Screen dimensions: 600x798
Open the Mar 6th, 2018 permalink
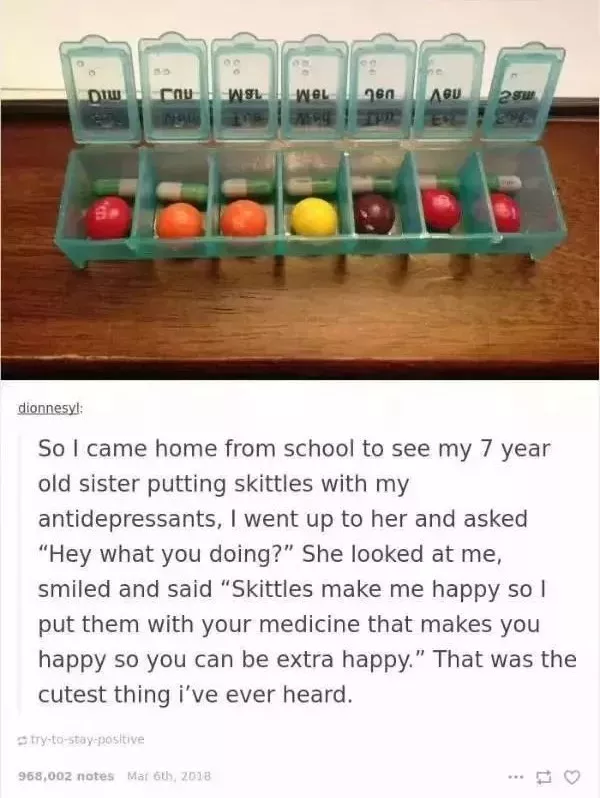pyautogui.click(x=168, y=776)
